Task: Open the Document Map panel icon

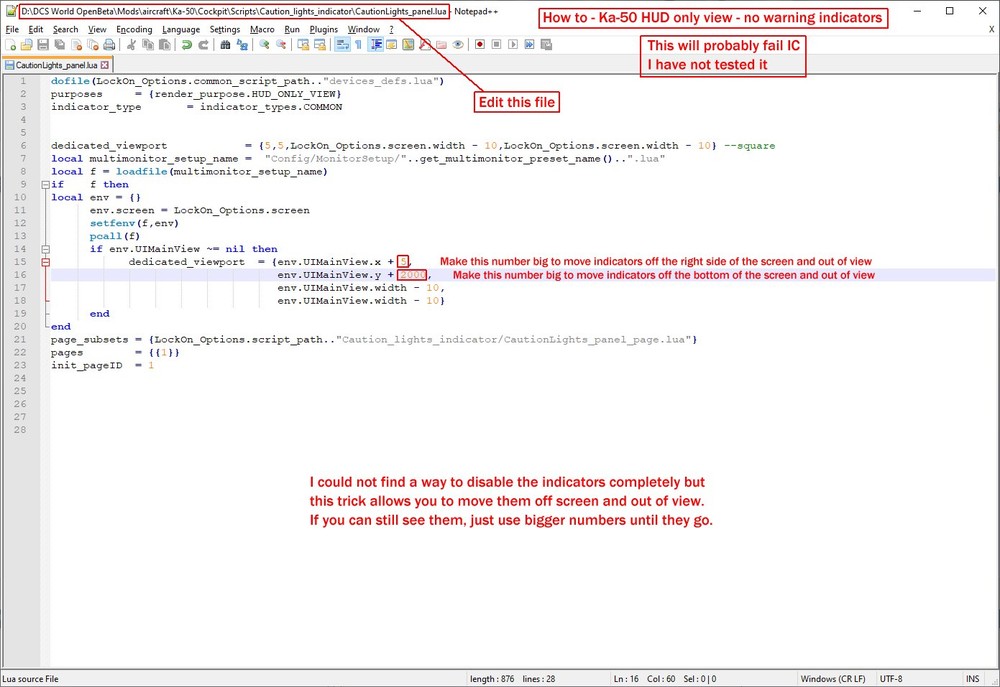Action: (x=408, y=45)
